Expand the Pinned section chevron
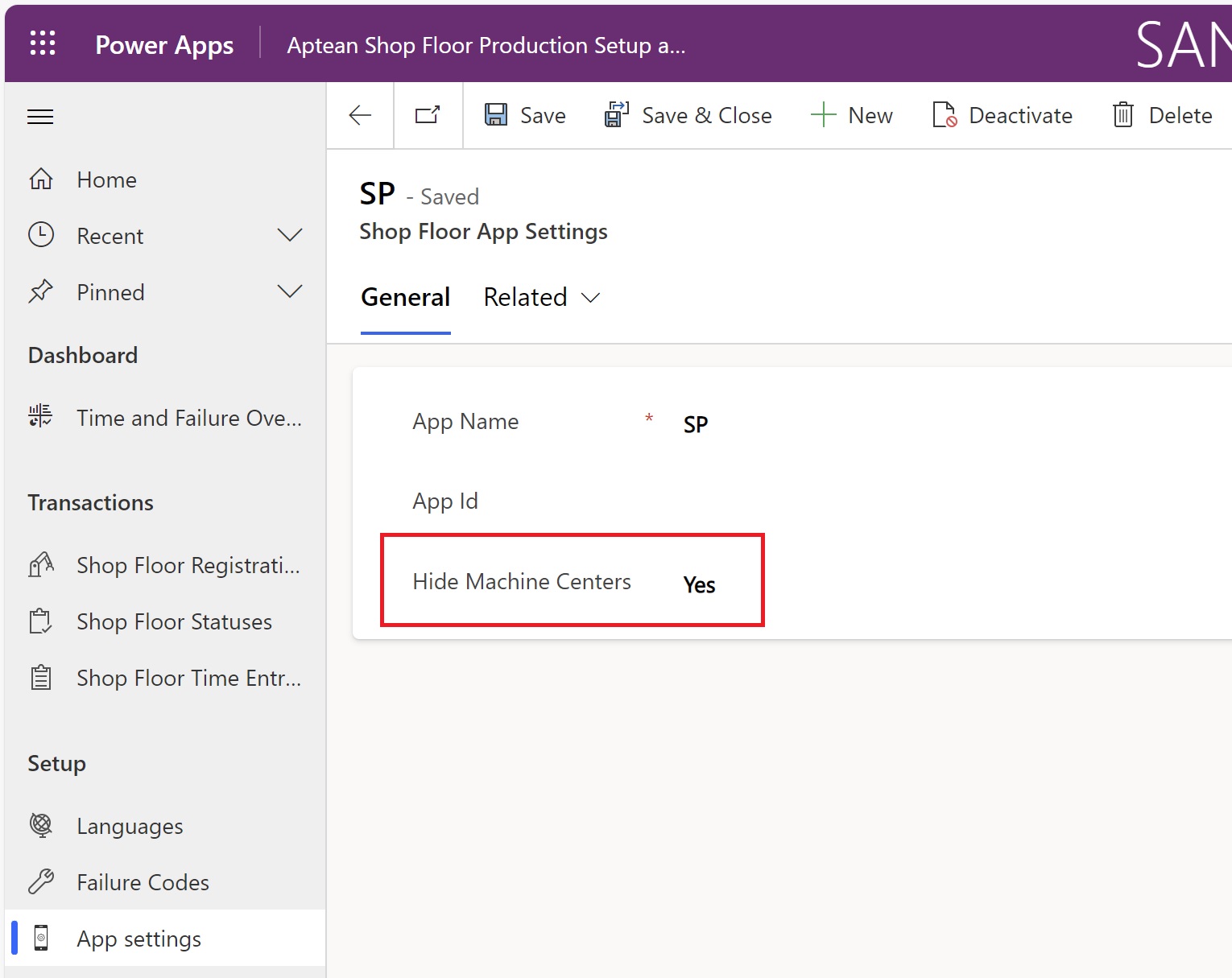 [289, 291]
